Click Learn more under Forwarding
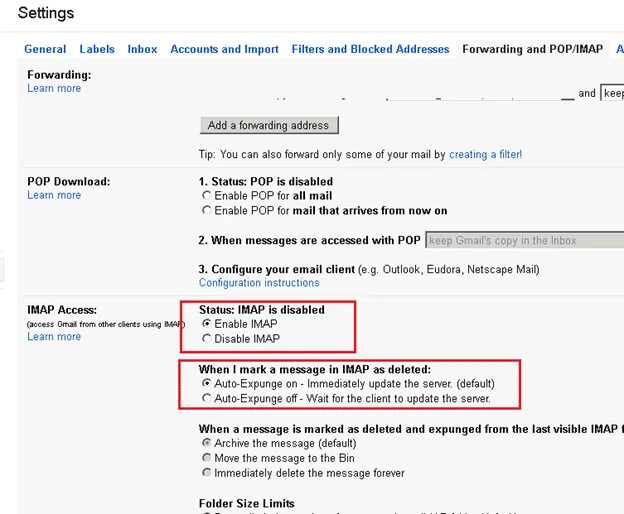The height and width of the screenshot is (514, 624). click(x=54, y=89)
